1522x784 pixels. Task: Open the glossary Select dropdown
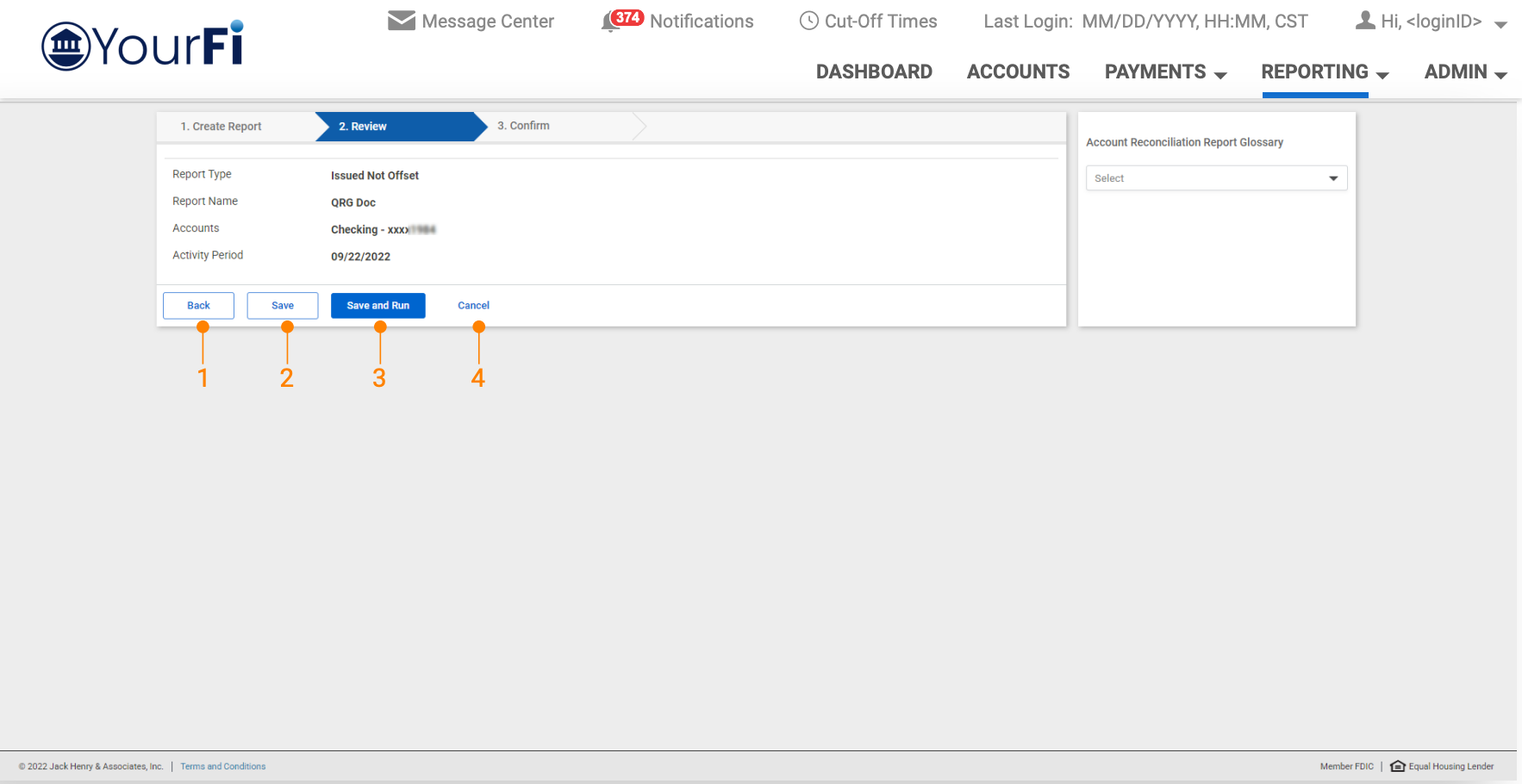(1216, 178)
